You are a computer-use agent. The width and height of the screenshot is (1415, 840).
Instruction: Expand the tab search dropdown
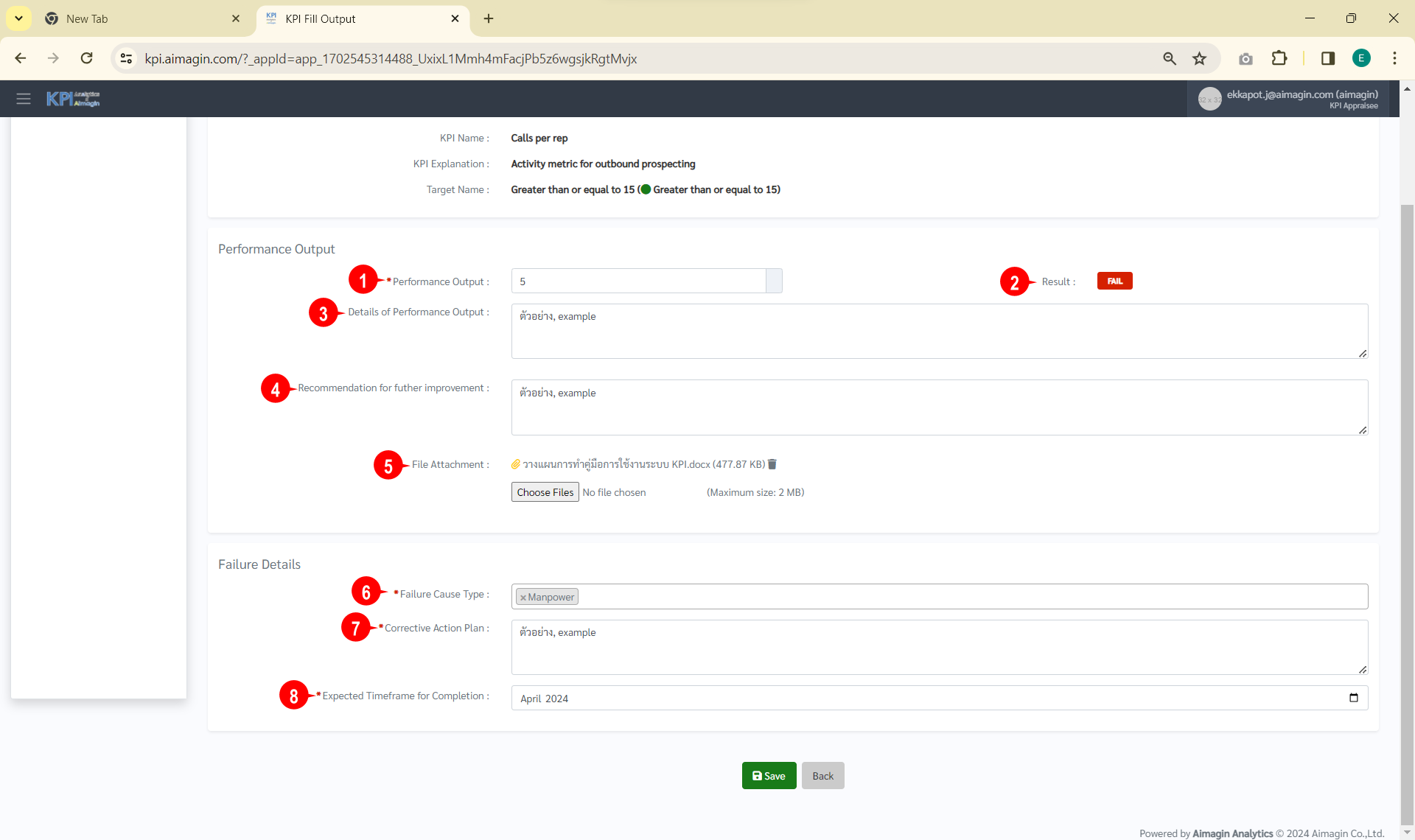[x=19, y=18]
